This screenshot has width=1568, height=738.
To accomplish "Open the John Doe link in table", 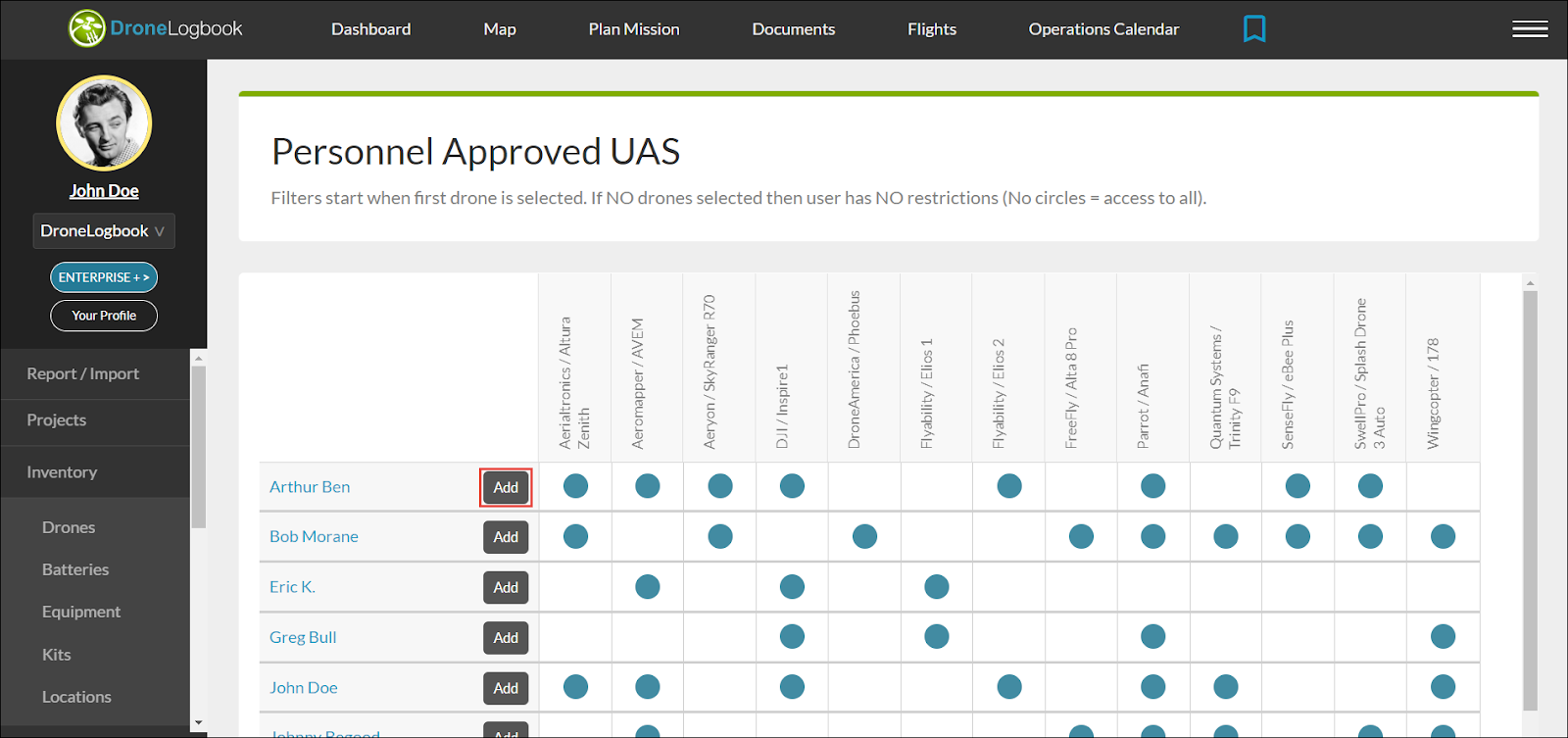I will coord(304,688).
